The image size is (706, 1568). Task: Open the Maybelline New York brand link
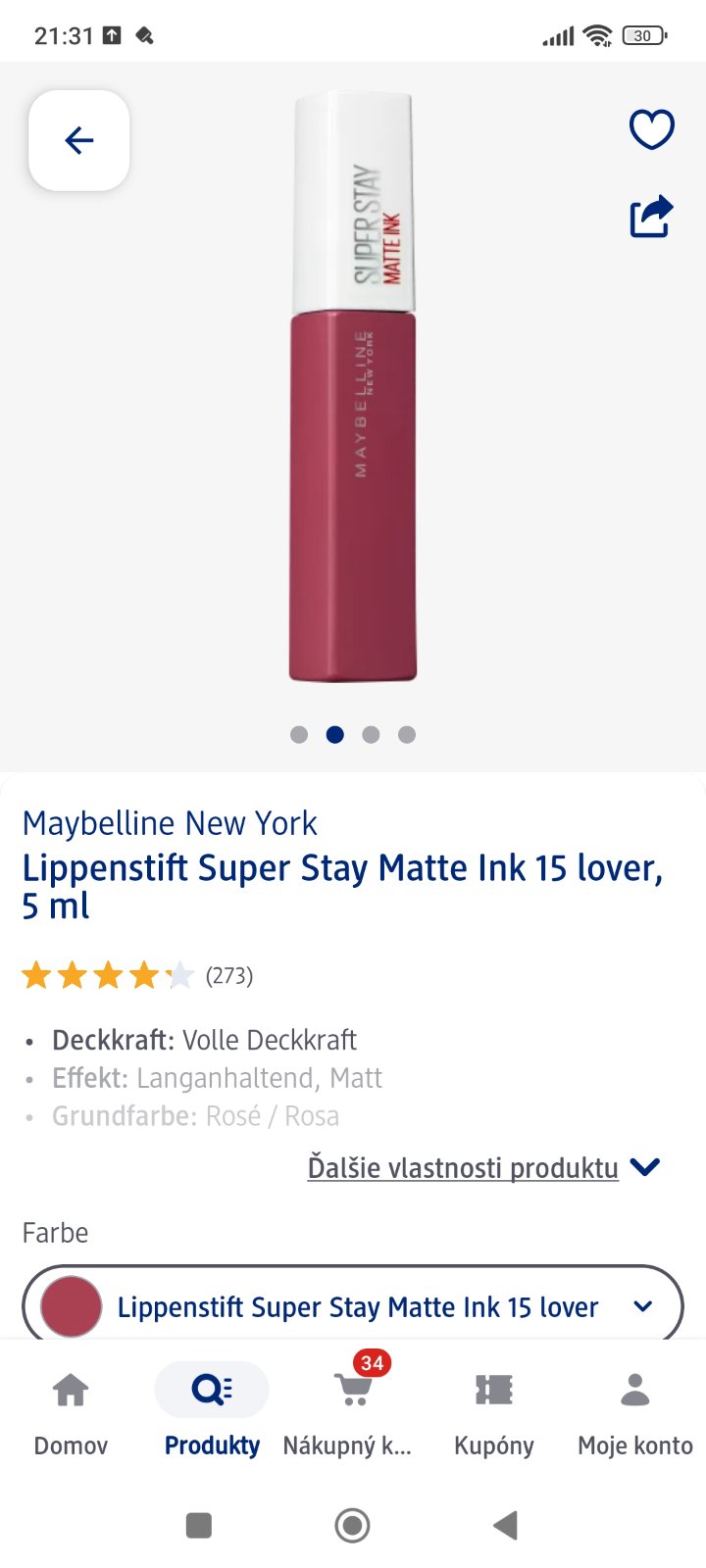point(170,823)
